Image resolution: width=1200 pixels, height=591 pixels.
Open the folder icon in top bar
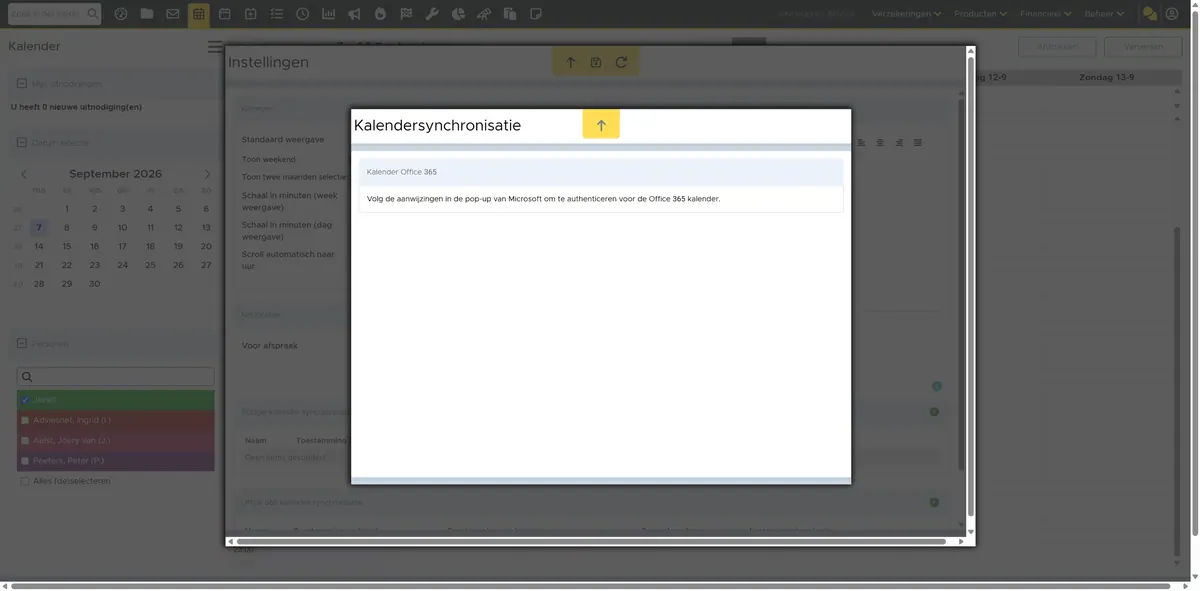(147, 14)
